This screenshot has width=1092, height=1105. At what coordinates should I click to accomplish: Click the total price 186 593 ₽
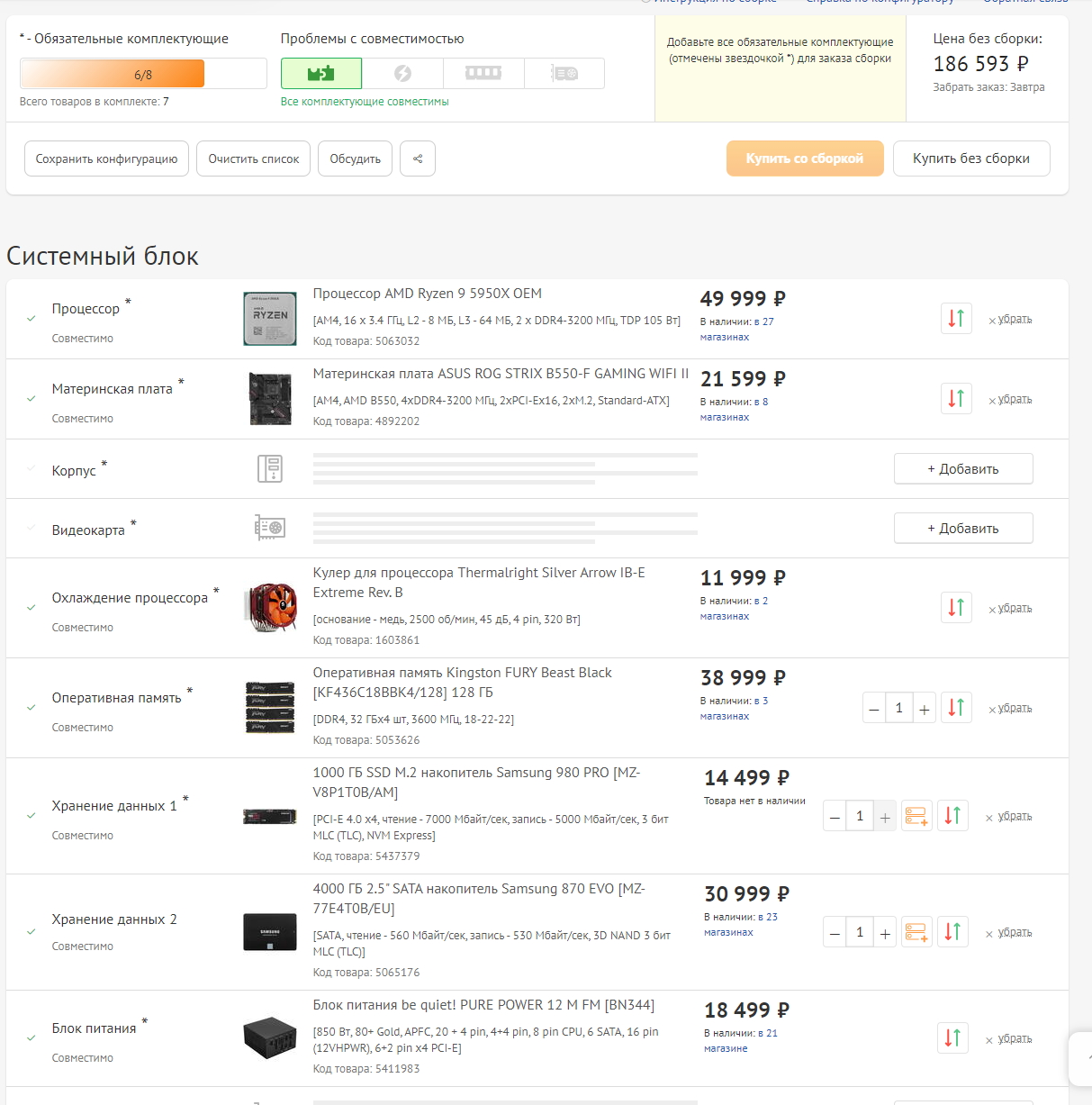pos(980,64)
